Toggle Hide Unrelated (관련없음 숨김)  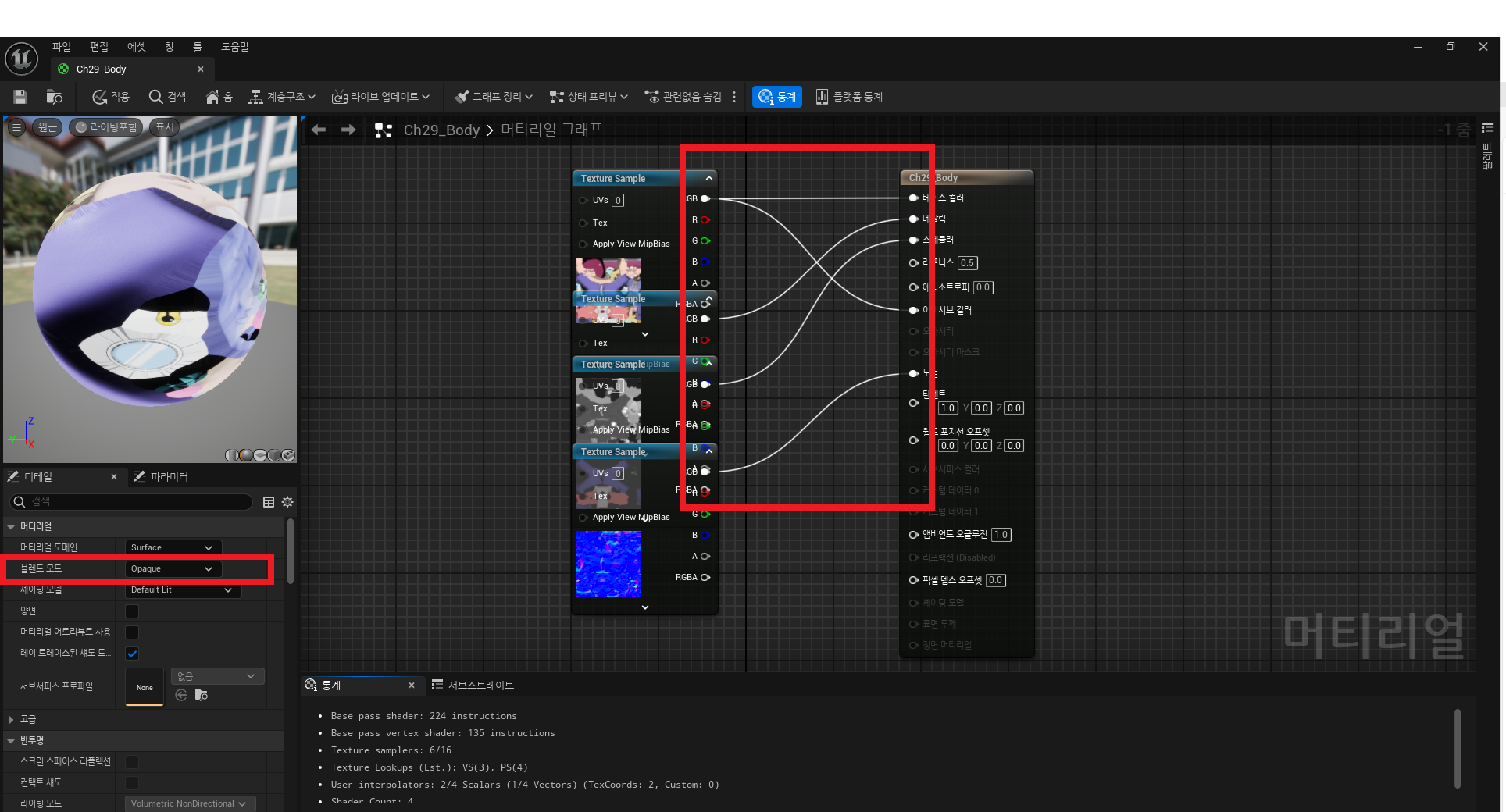pyautogui.click(x=683, y=97)
